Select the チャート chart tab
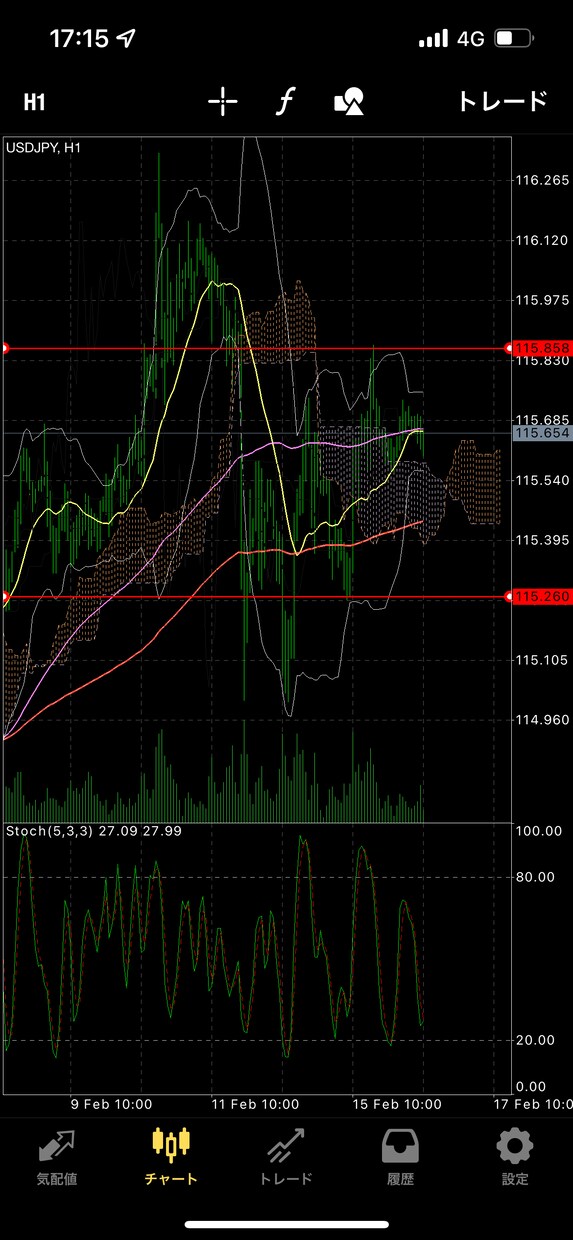 click(x=171, y=1158)
